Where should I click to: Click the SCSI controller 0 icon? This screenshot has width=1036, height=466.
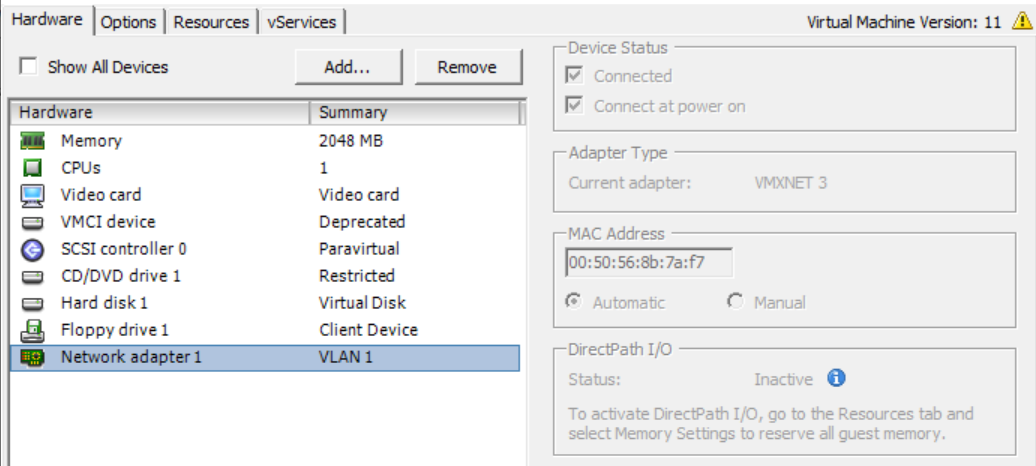coord(32,249)
